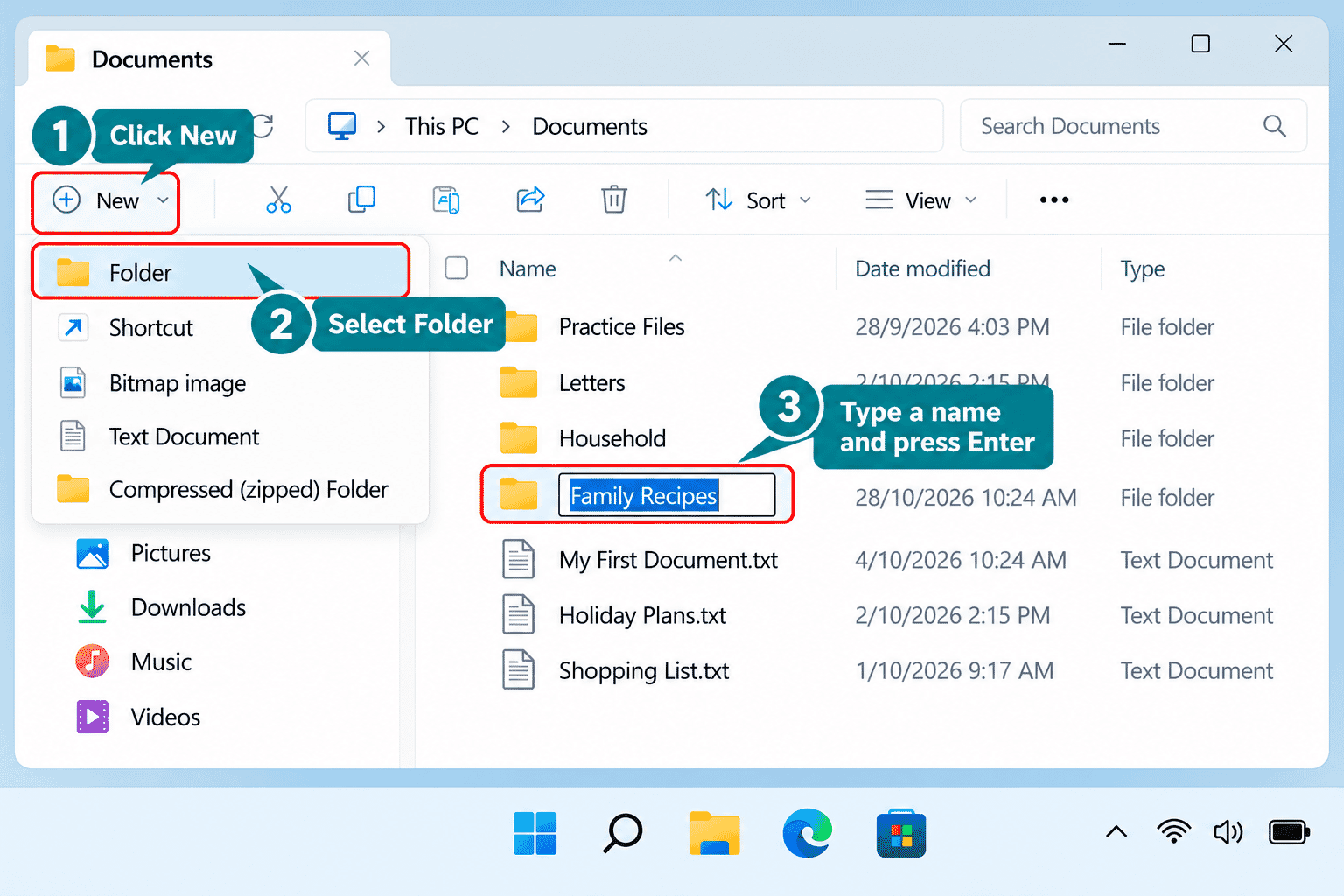Click the Rename icon in toolbar

[446, 200]
